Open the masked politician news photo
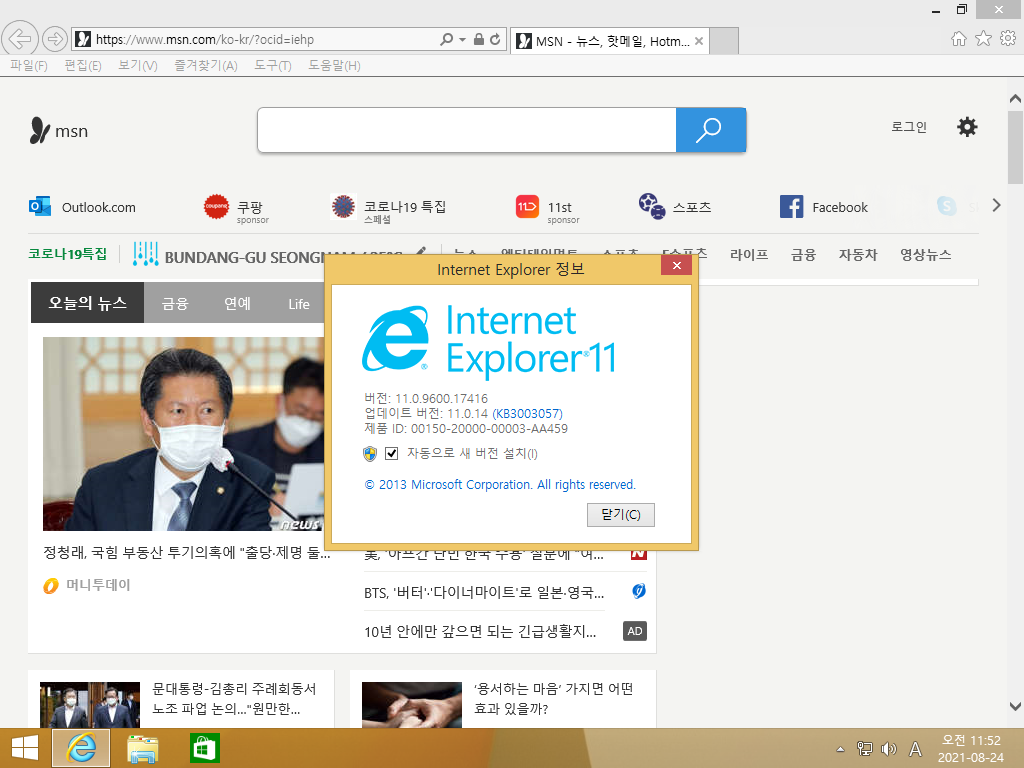Screen dimensions: 1024x768 pos(184,434)
